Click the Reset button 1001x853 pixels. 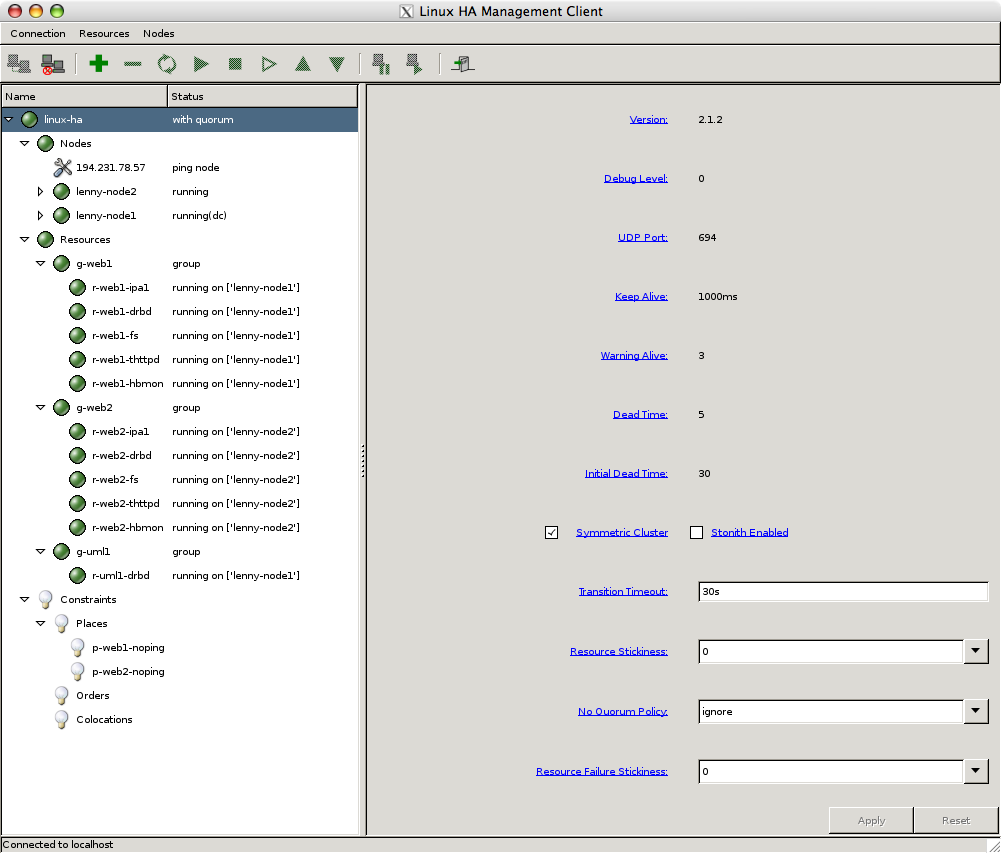[956, 820]
